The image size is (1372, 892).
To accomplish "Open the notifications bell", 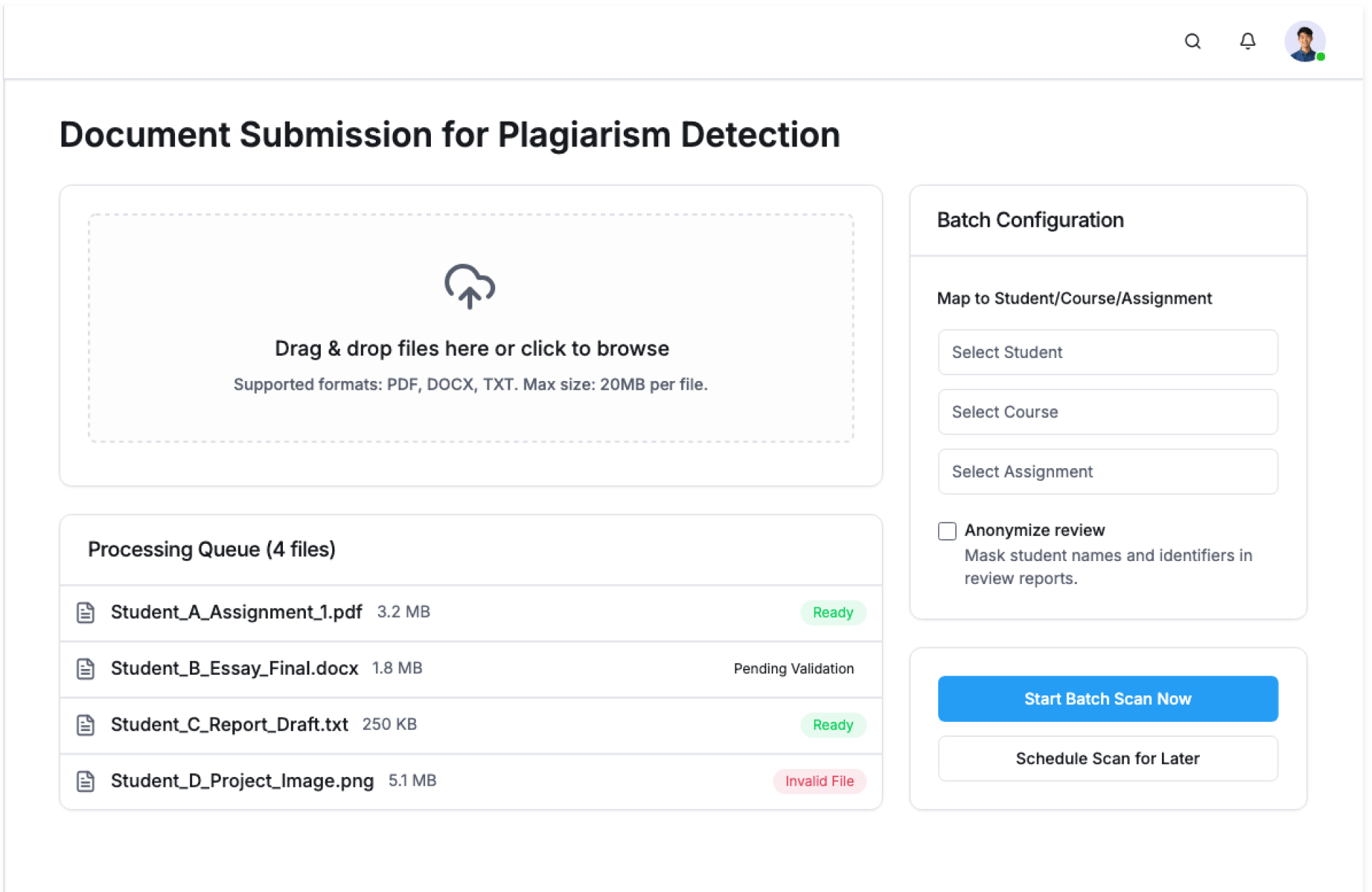I will [1247, 41].
